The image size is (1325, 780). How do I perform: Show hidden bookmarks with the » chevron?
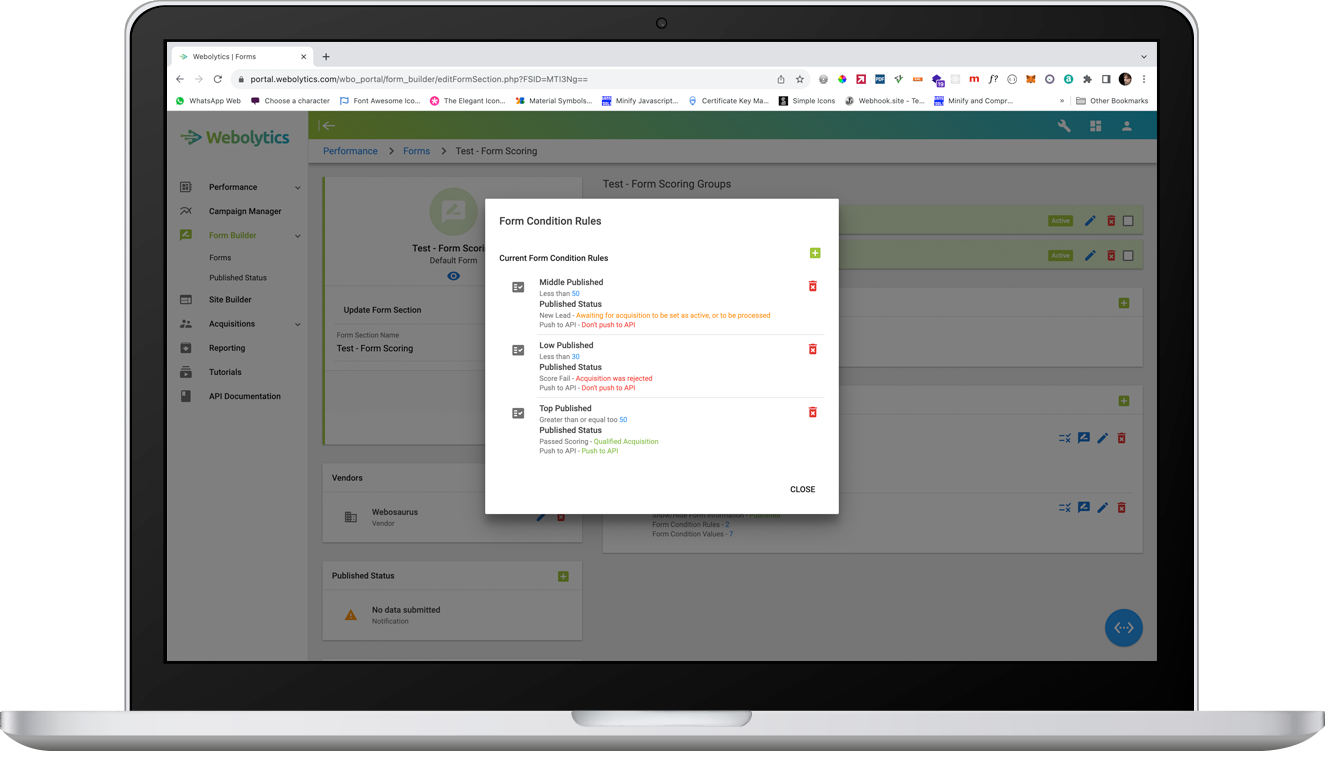(1062, 101)
